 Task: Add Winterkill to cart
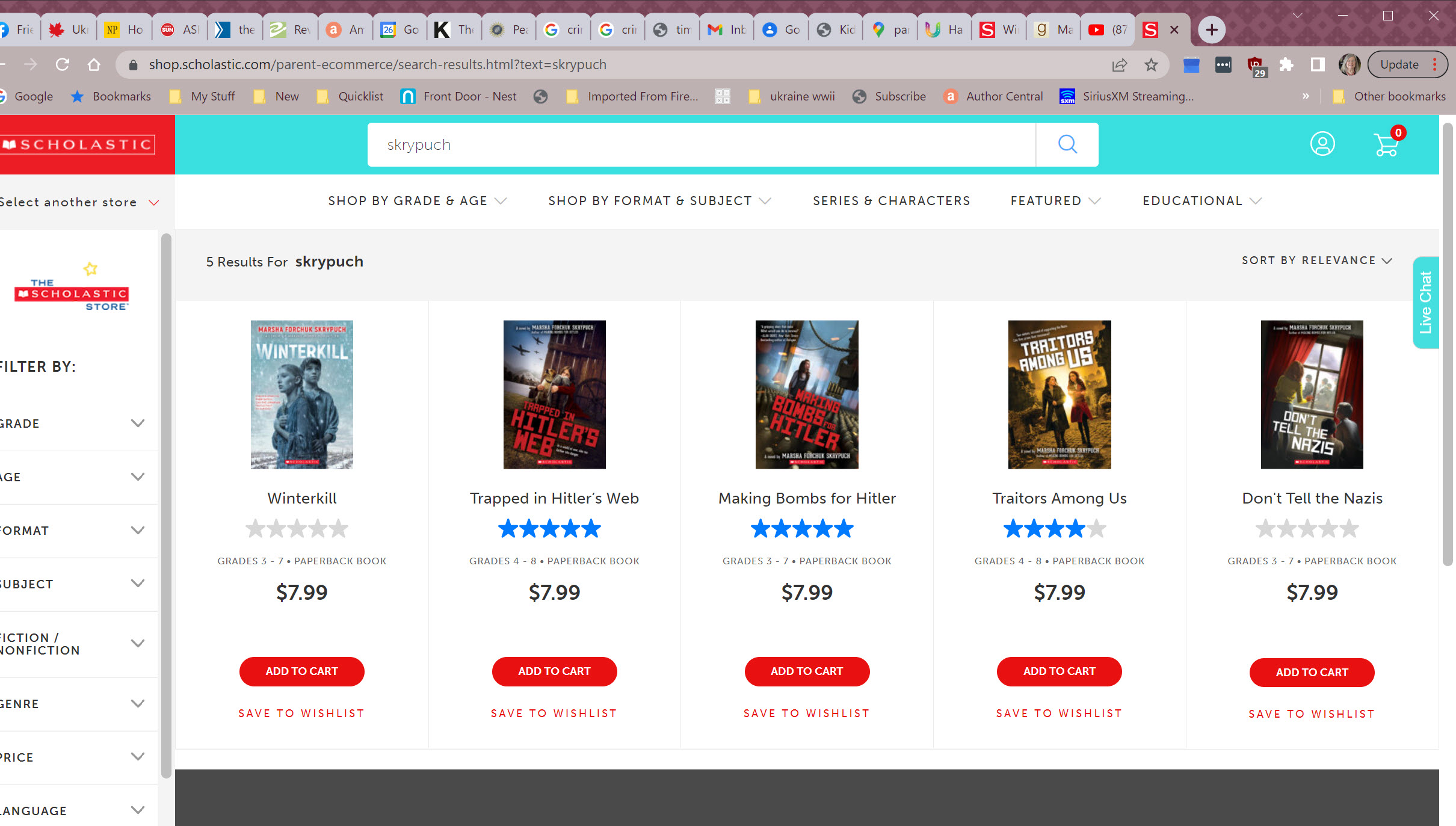(x=301, y=671)
